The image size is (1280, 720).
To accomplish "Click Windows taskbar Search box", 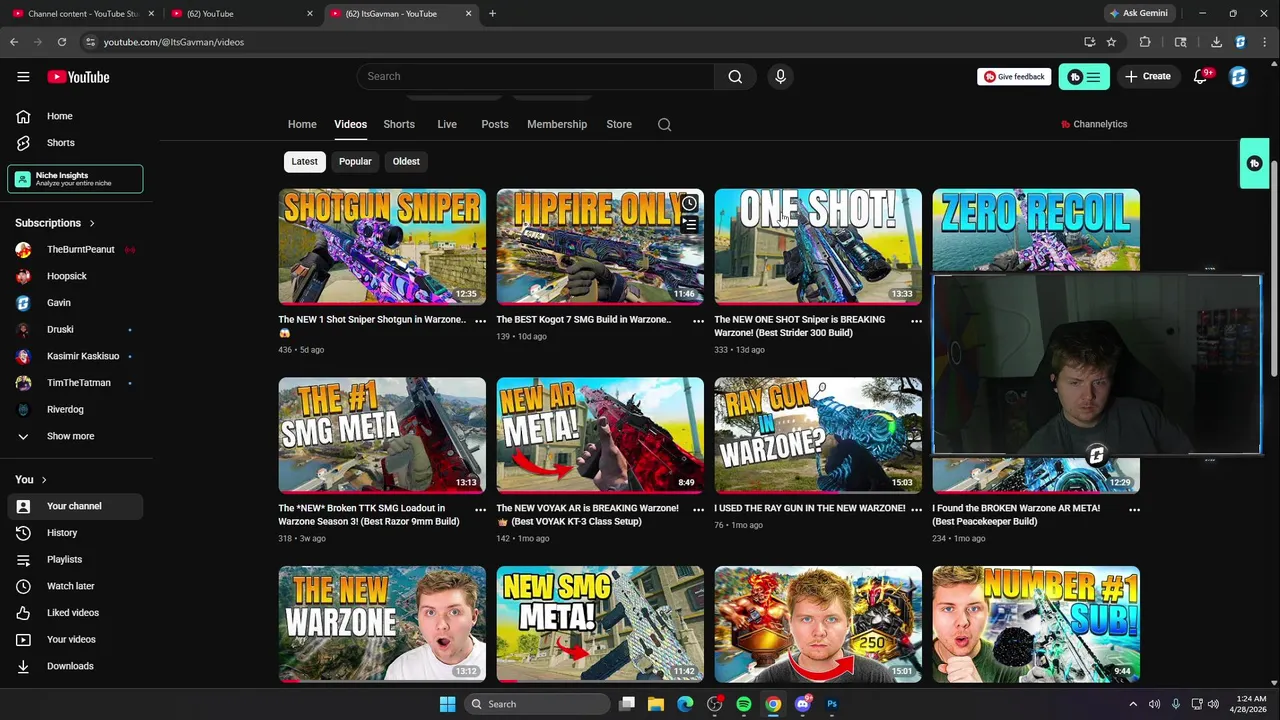I will point(536,704).
